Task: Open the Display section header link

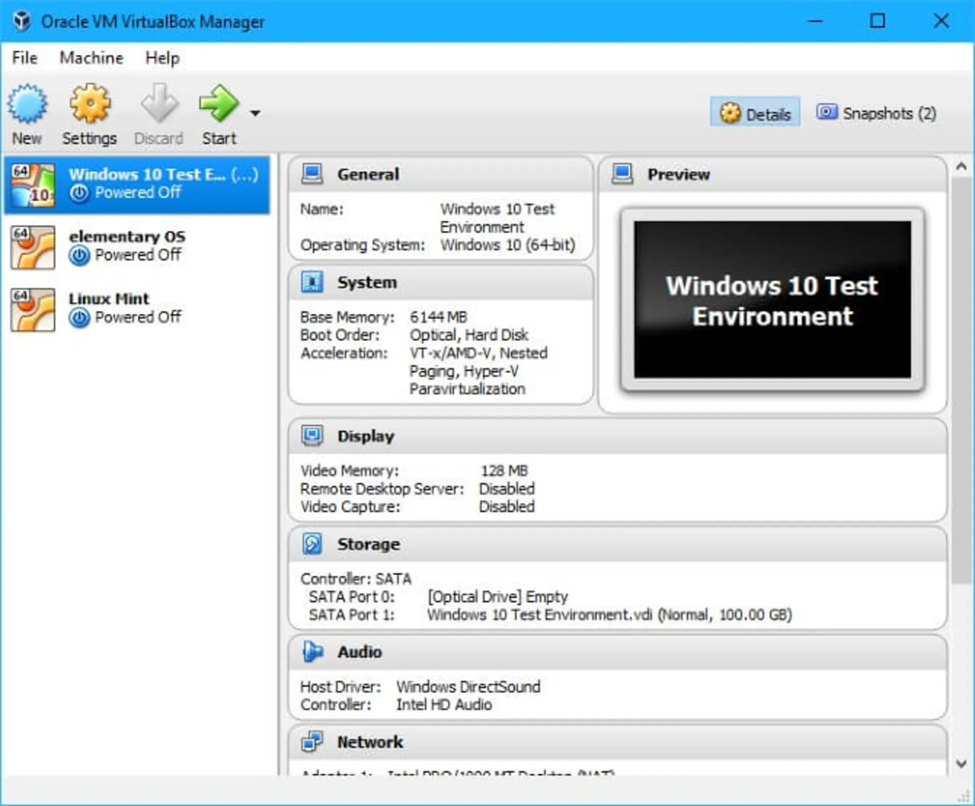Action: (365, 436)
